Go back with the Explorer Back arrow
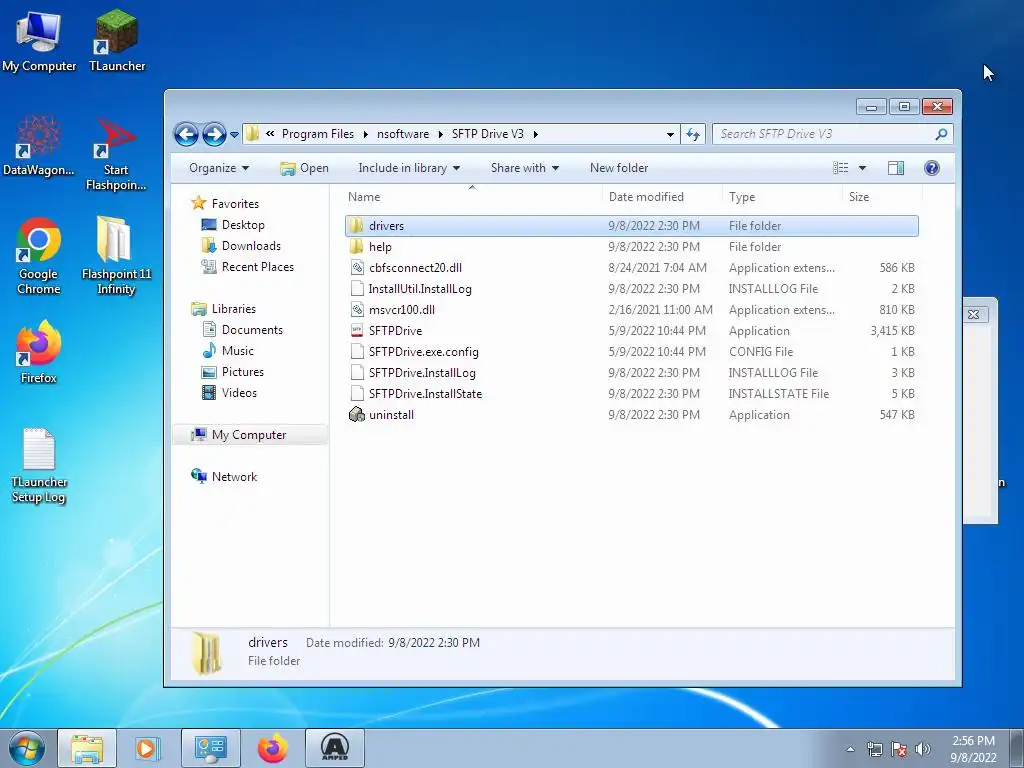Image resolution: width=1024 pixels, height=768 pixels. (x=186, y=135)
